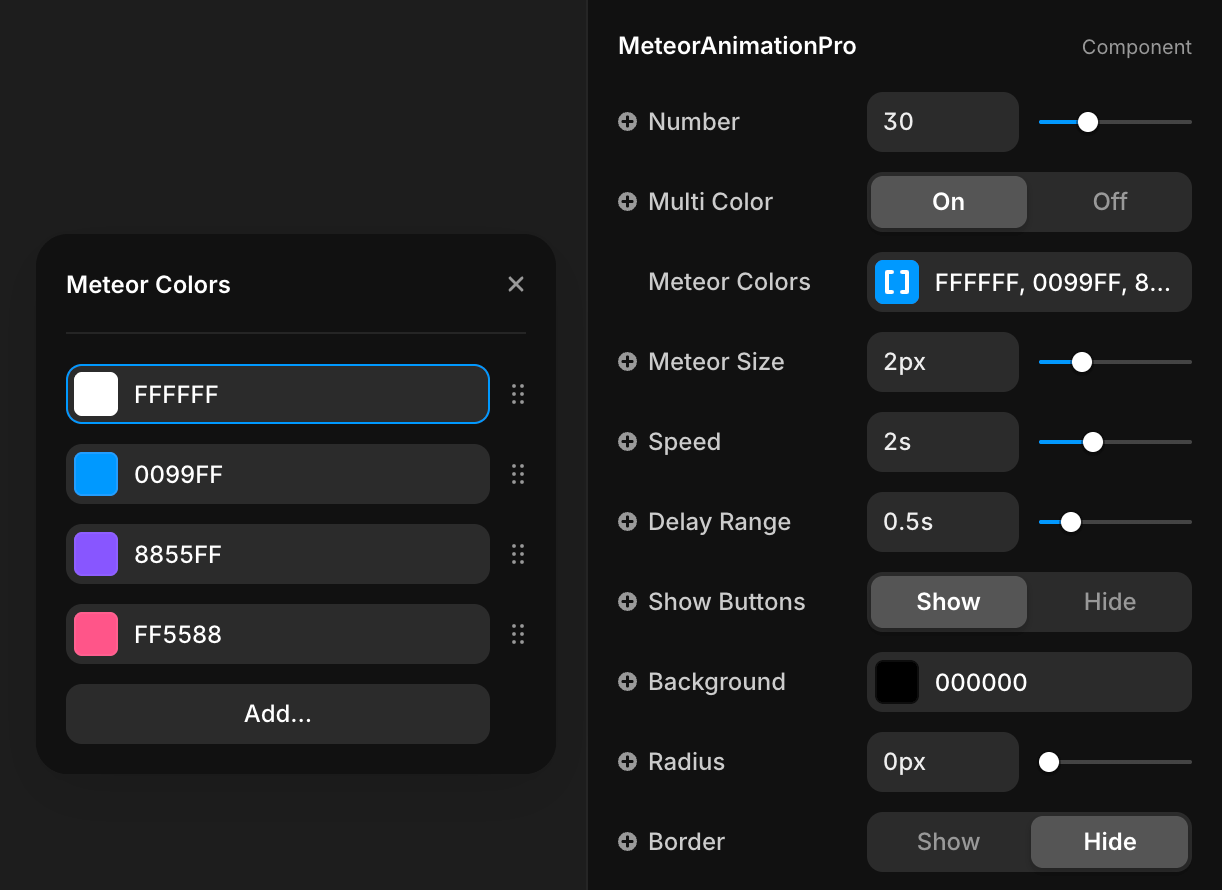Open the Meteor Colors array field
This screenshot has height=890, width=1222.
point(1050,282)
